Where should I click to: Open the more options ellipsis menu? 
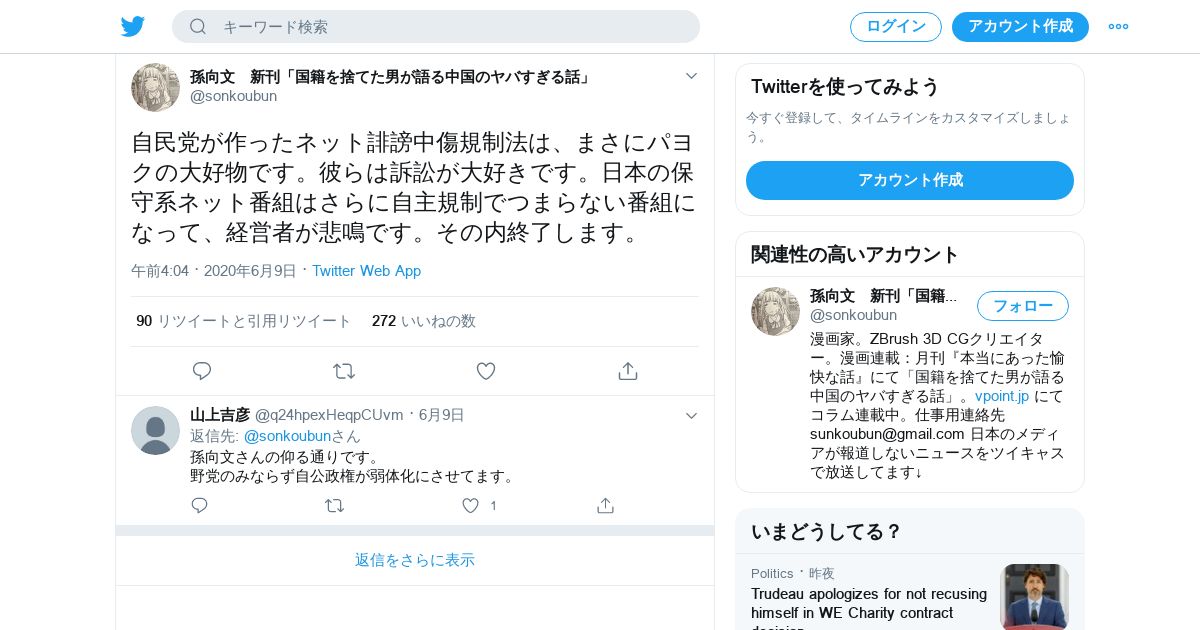pos(1118,26)
